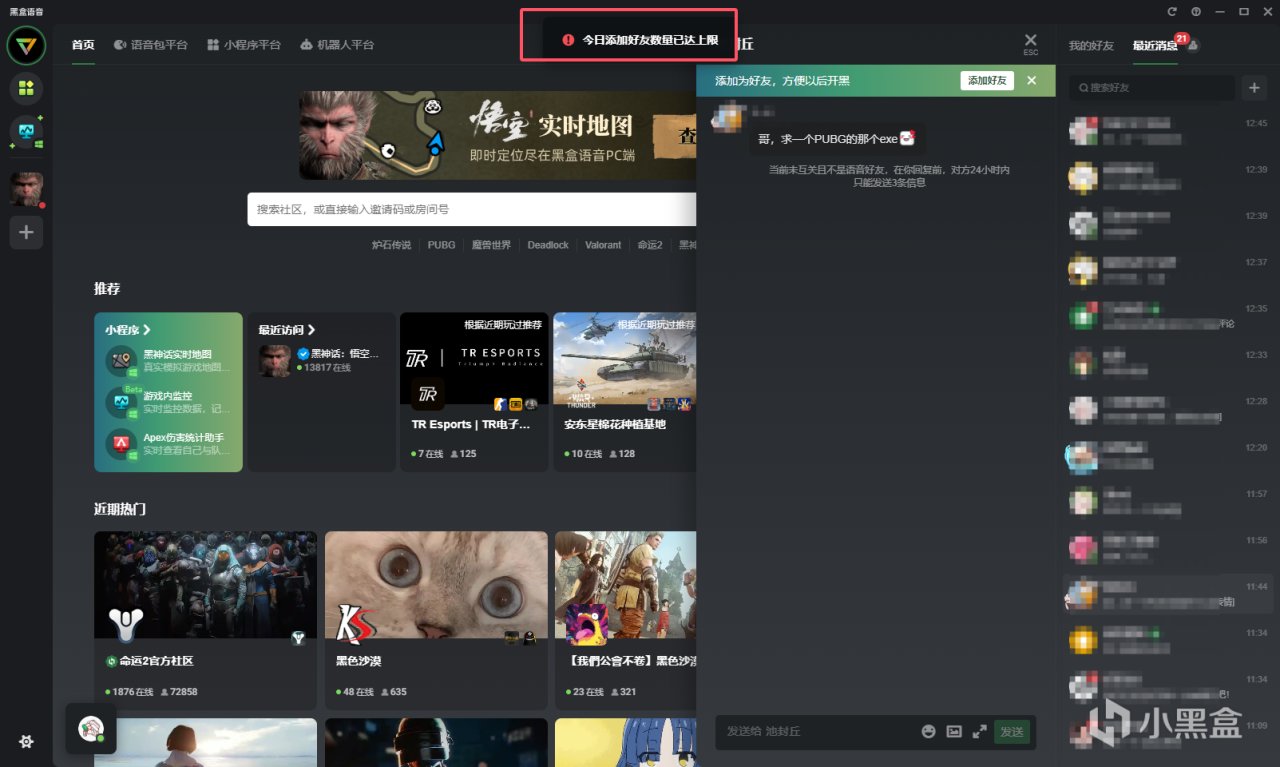This screenshot has width=1280, height=767.
Task: Click notification icon beside 最近消息 badge
Action: click(1193, 46)
